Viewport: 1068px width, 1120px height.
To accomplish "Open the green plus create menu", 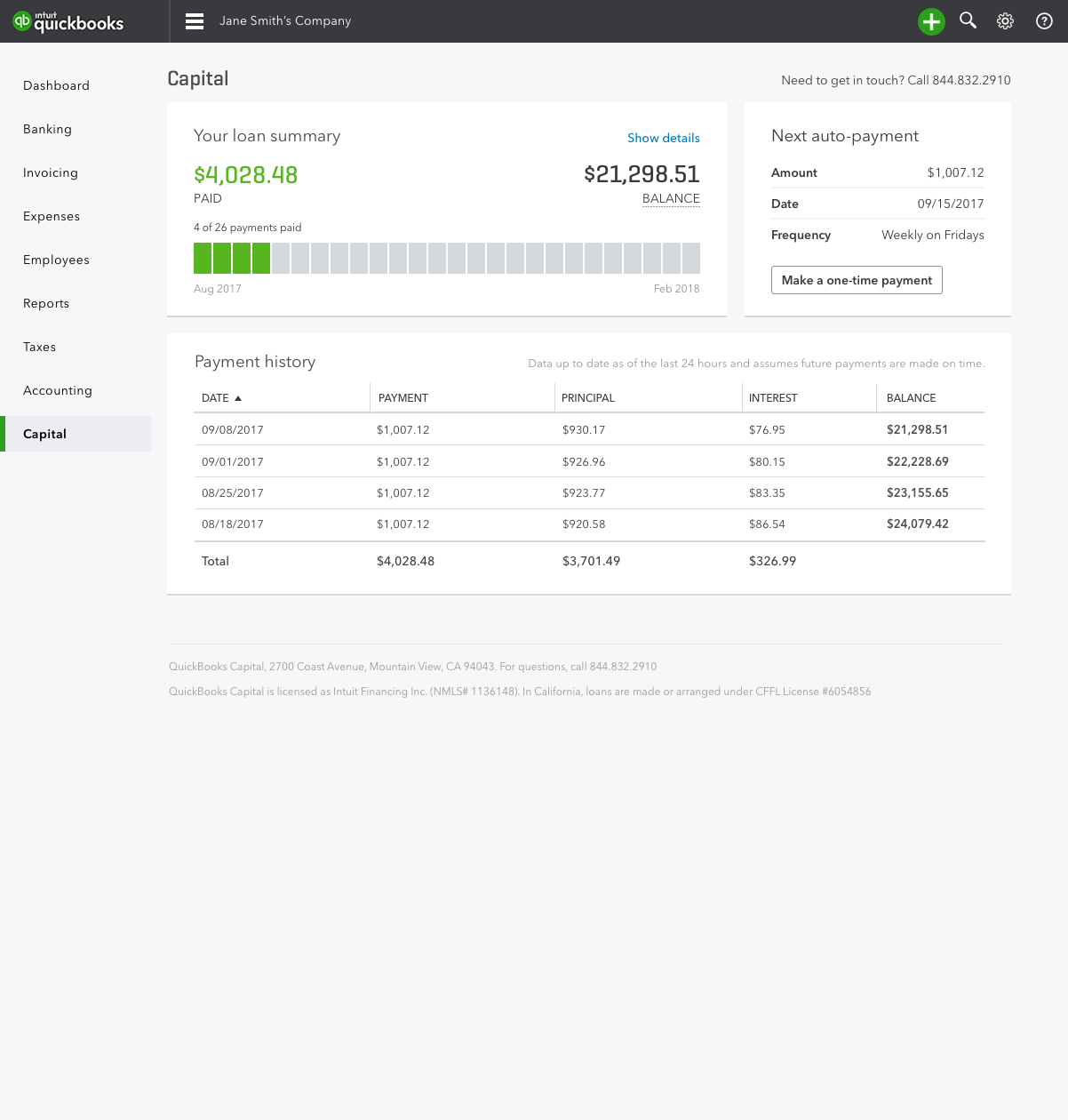I will [931, 21].
